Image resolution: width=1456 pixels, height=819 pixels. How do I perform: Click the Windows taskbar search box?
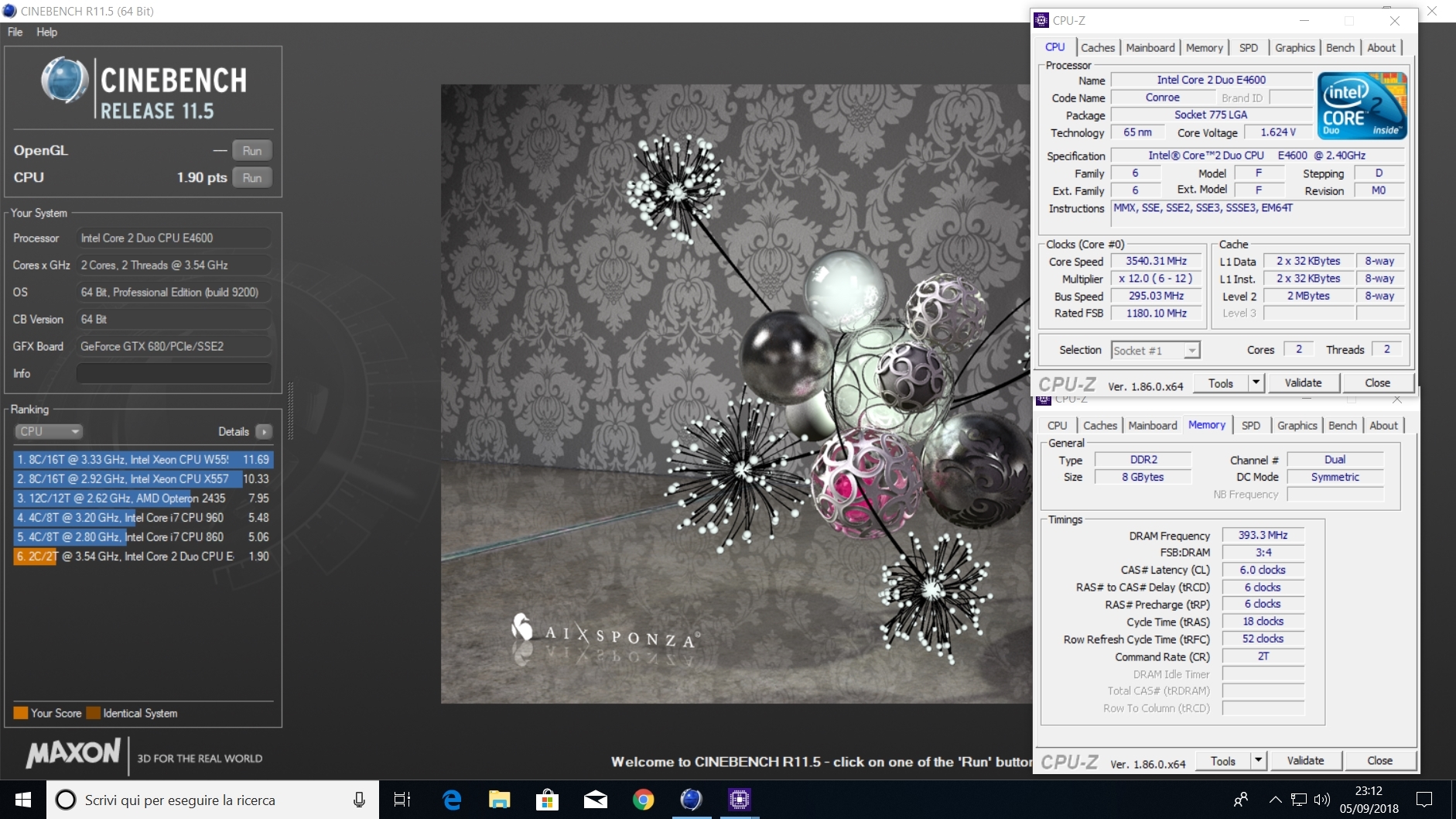tap(213, 800)
